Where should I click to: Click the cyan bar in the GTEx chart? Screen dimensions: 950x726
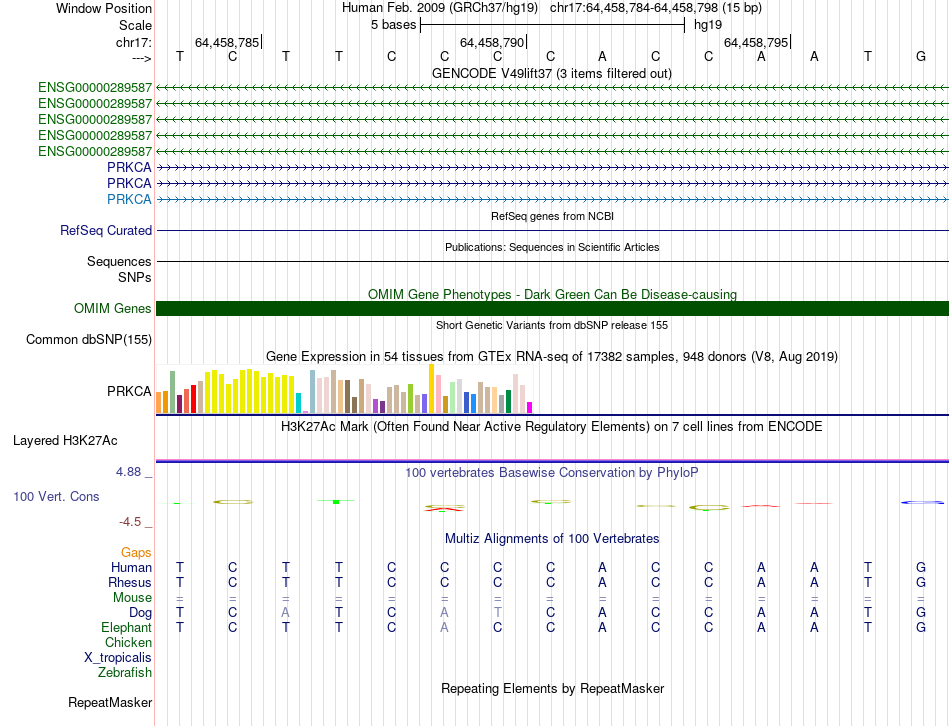pyautogui.click(x=298, y=403)
